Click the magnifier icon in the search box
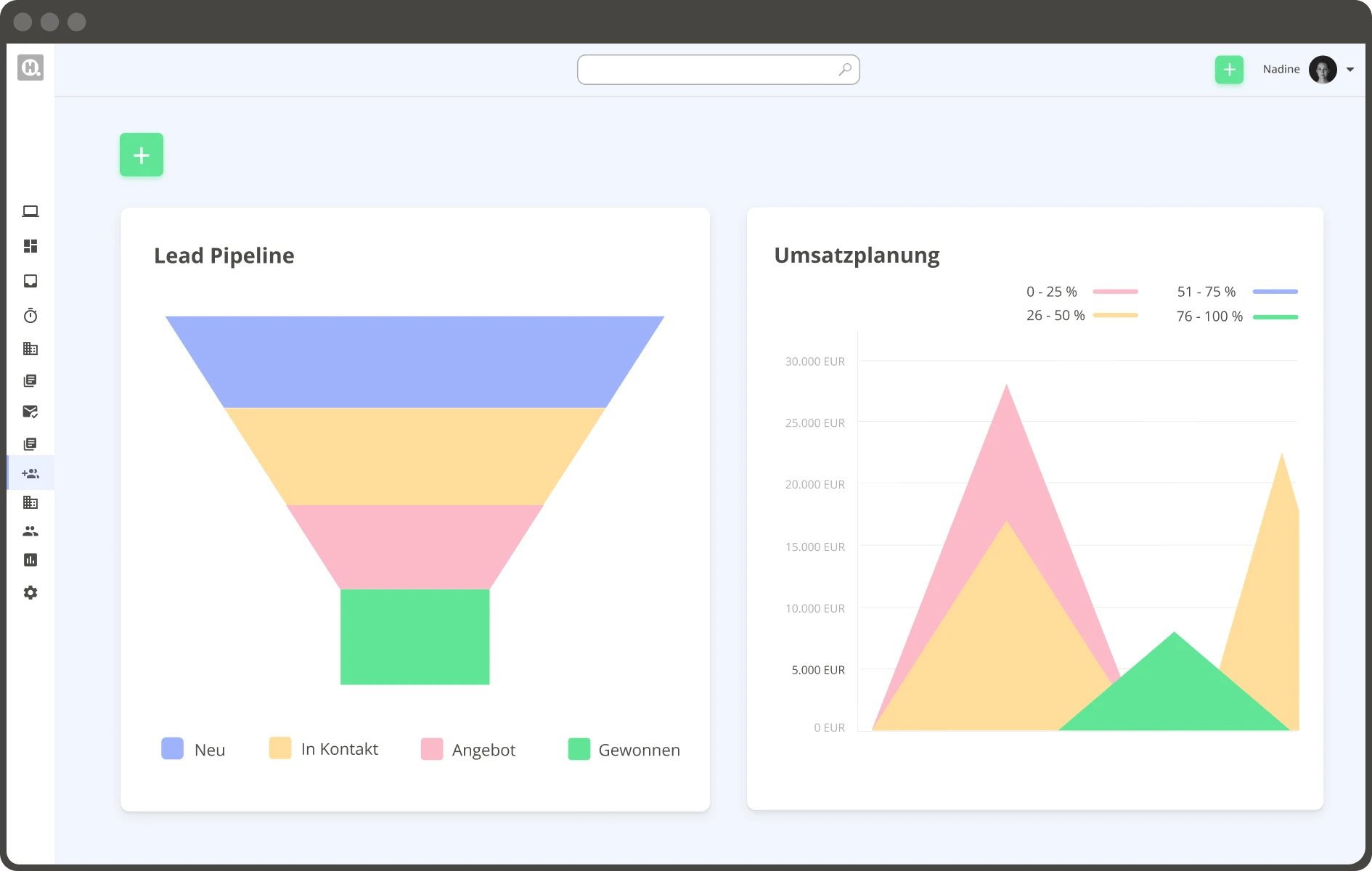This screenshot has width=1372, height=871. click(x=845, y=70)
